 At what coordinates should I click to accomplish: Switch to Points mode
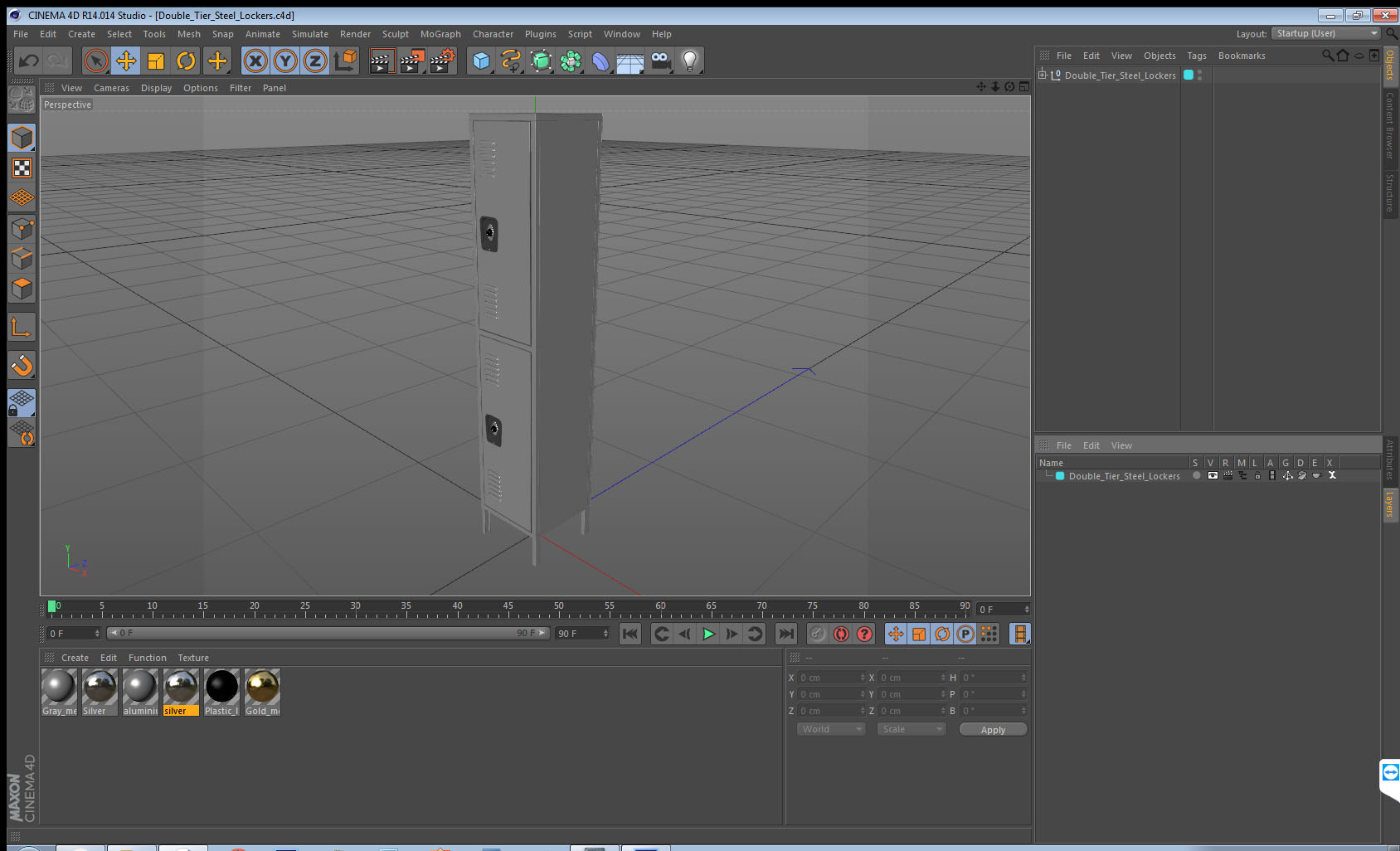point(22,228)
